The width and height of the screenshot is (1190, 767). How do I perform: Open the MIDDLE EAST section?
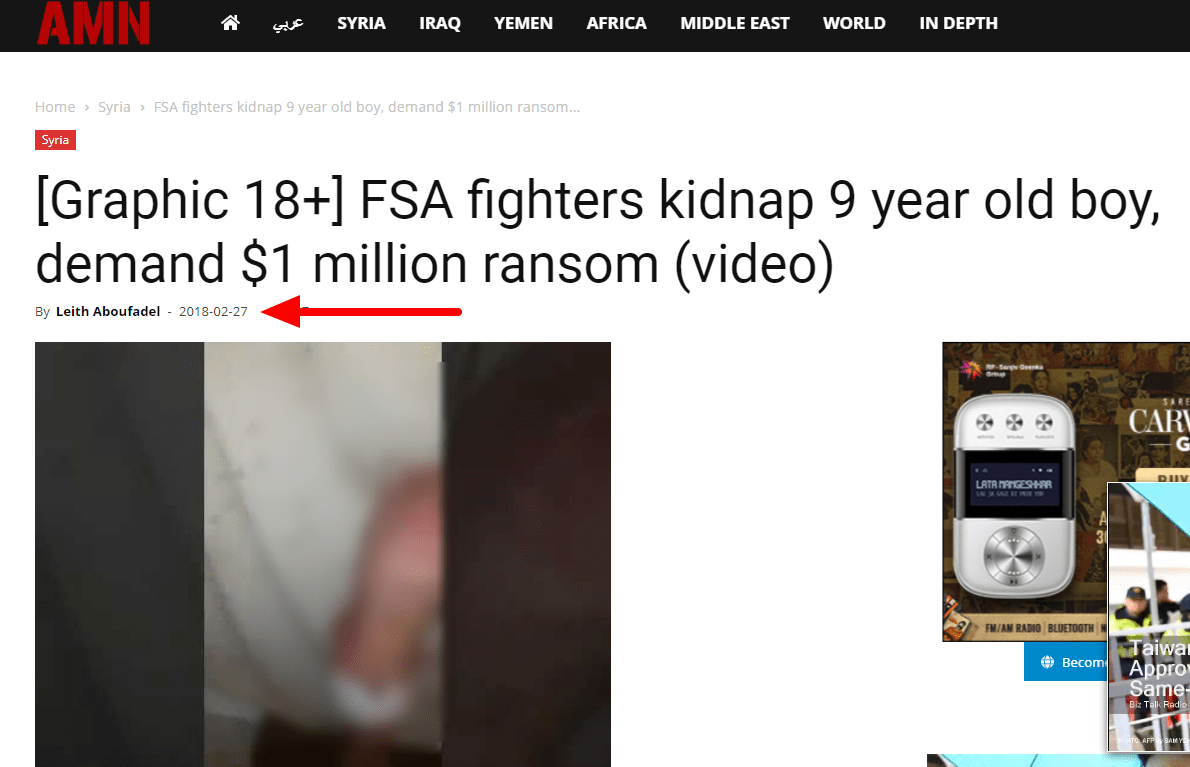pos(735,24)
